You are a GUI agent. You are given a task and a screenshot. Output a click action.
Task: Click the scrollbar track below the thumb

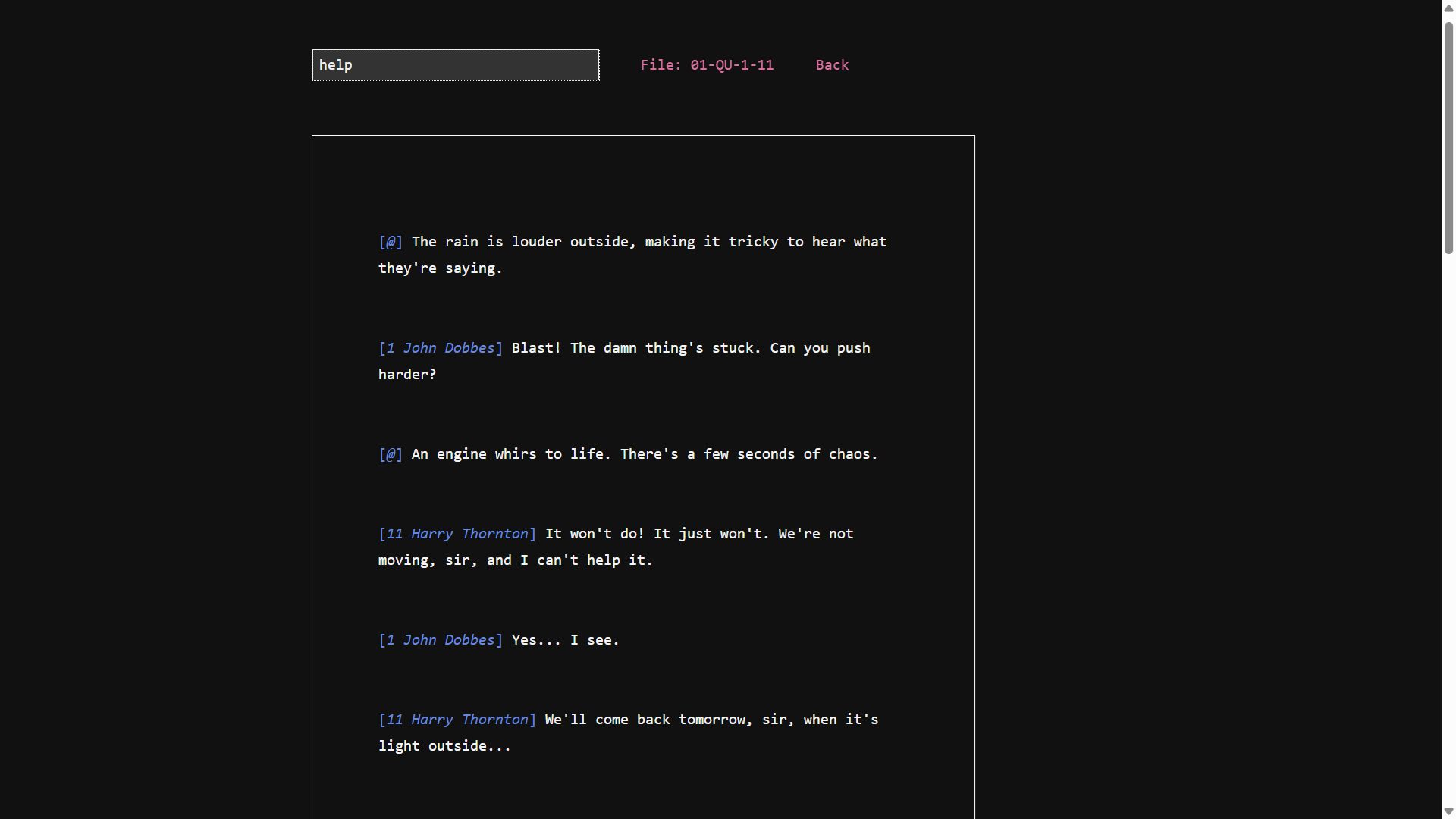point(1447,531)
